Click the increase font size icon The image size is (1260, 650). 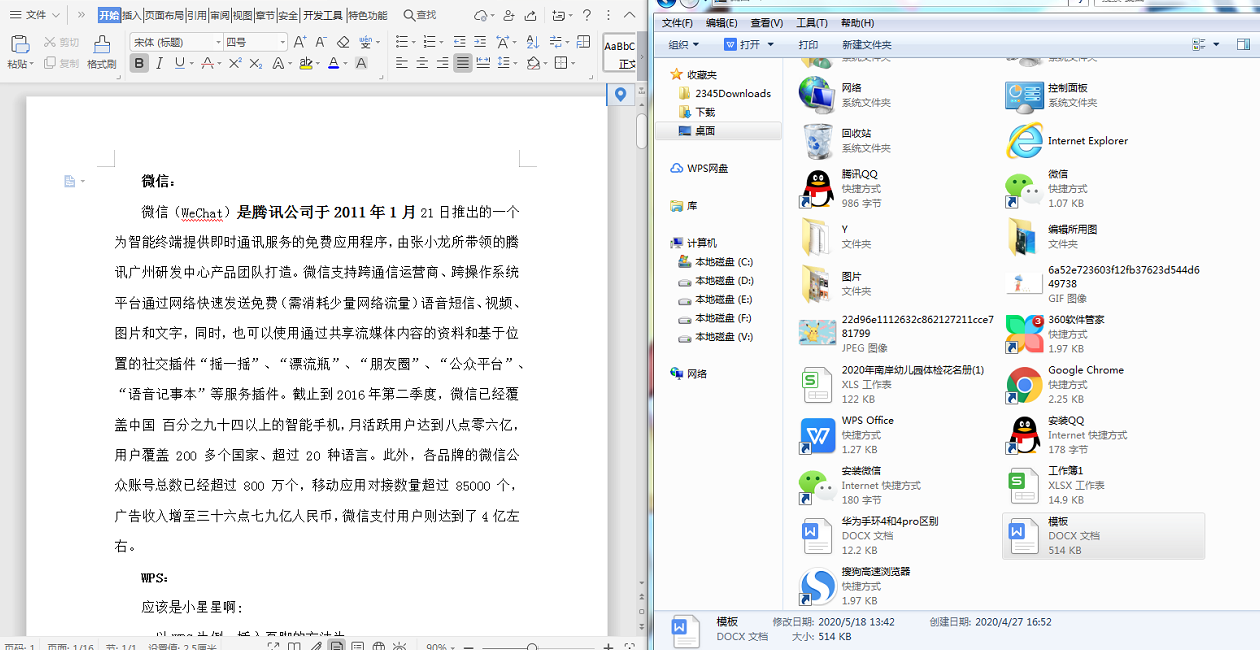click(299, 42)
